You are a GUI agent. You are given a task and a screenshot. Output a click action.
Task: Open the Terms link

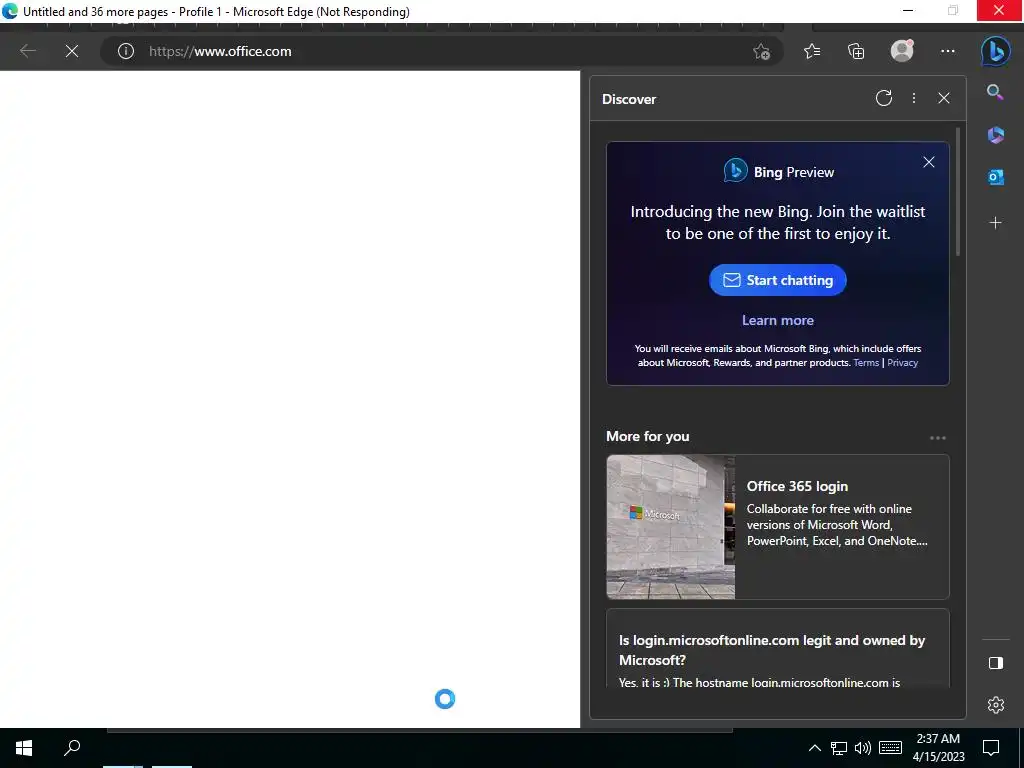coord(866,362)
